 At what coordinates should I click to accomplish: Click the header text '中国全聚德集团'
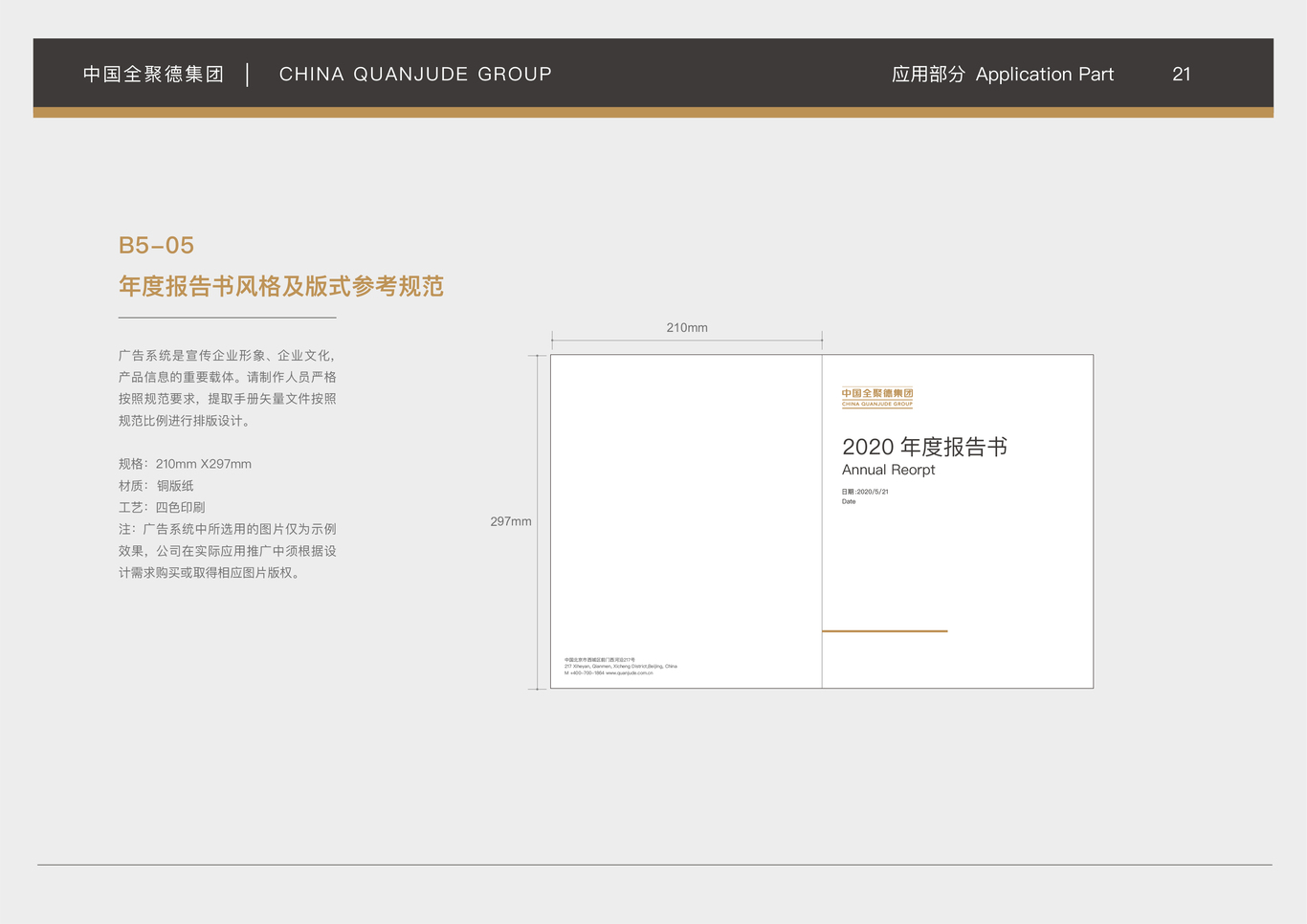pyautogui.click(x=153, y=75)
